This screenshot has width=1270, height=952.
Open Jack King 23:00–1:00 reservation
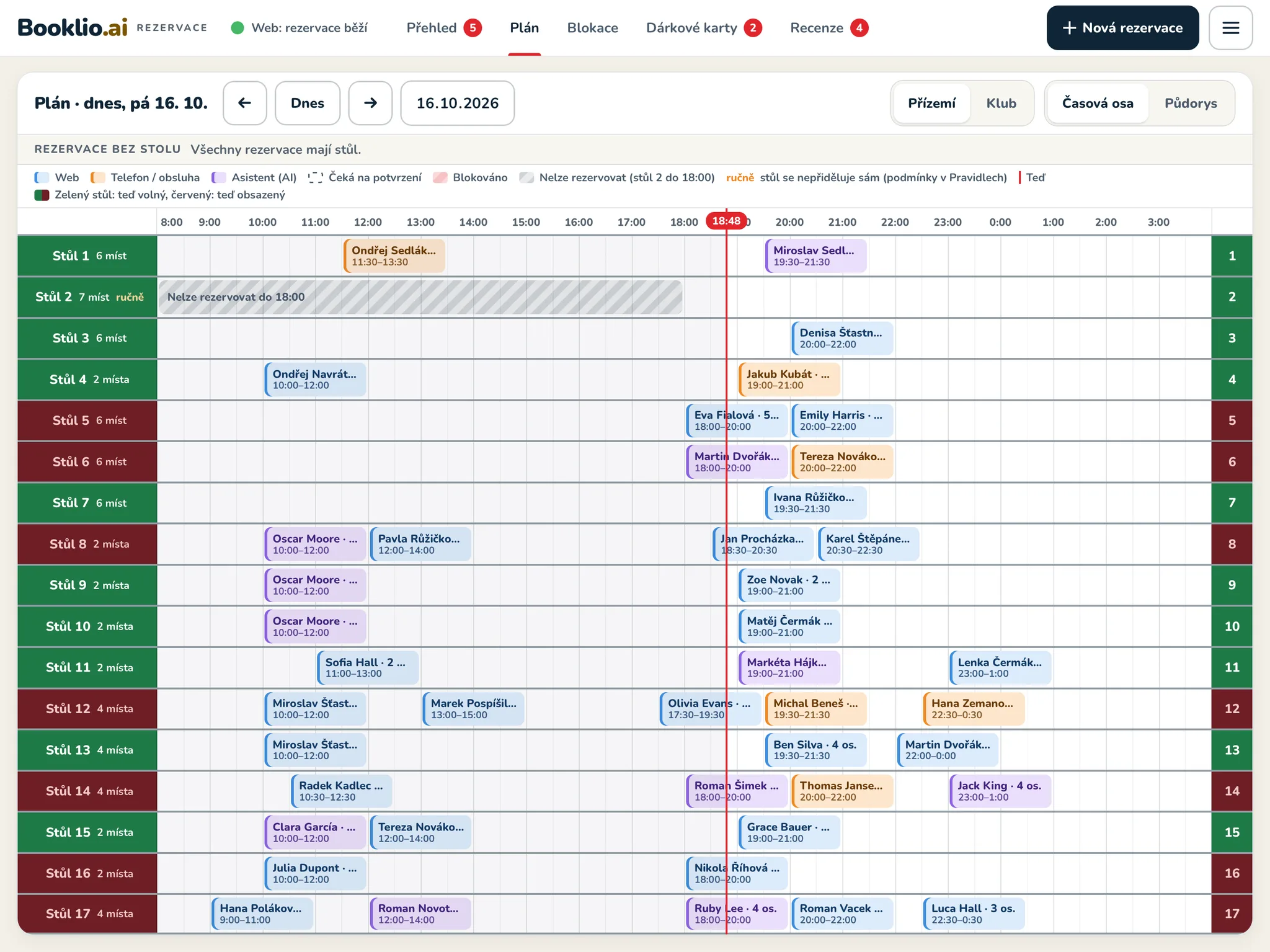coord(1001,791)
